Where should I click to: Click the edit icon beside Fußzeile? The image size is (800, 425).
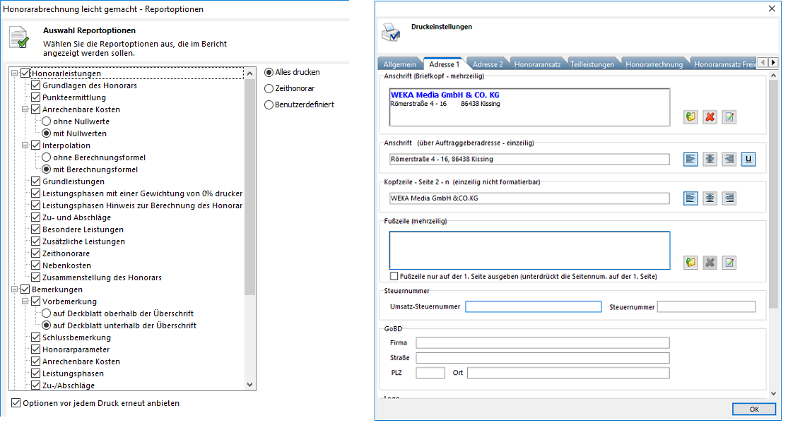[x=729, y=262]
